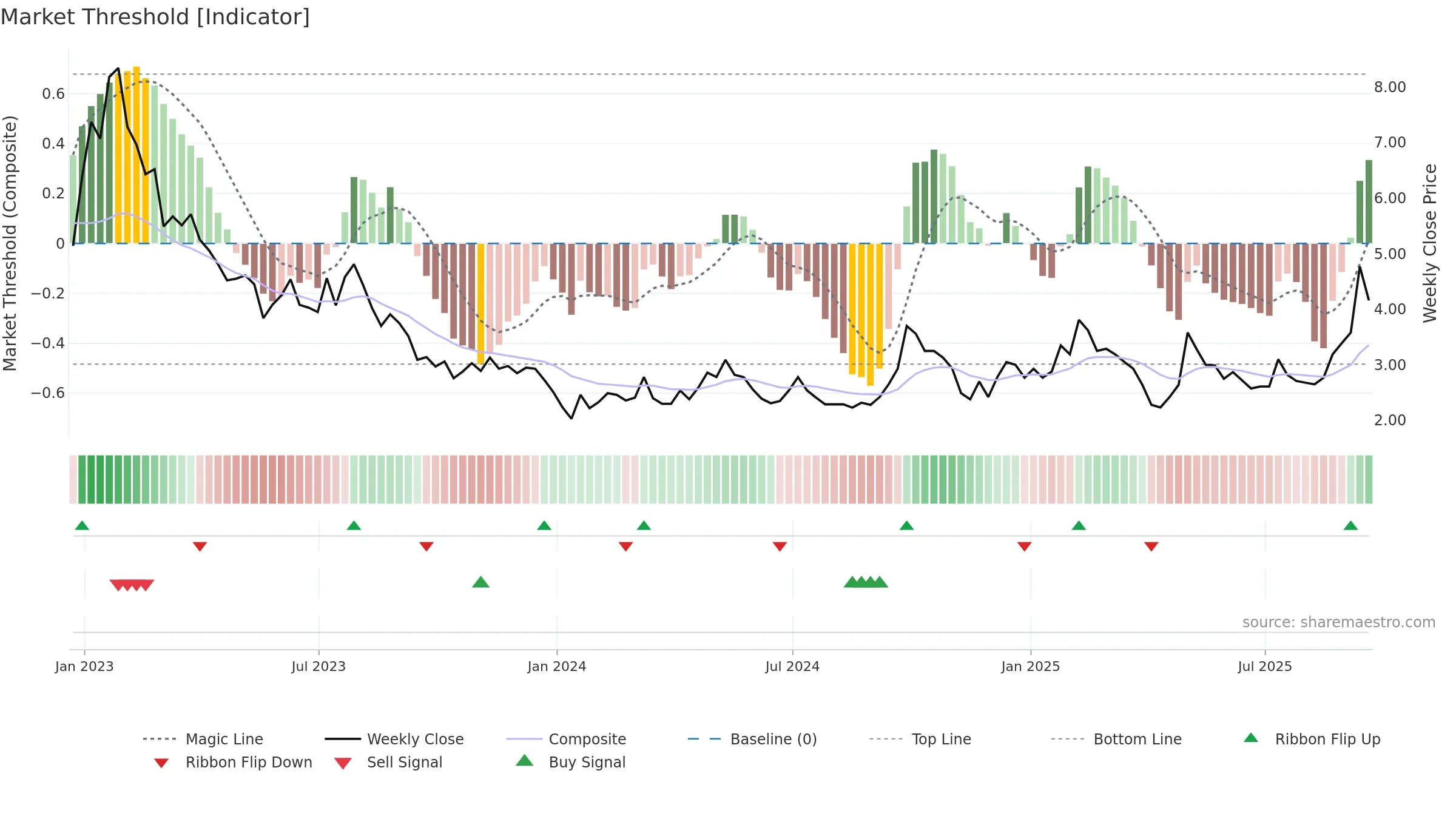Viewport: 1456px width, 819px height.
Task: Click the lowest yellow bar near Aug 2024
Action: pos(870,314)
